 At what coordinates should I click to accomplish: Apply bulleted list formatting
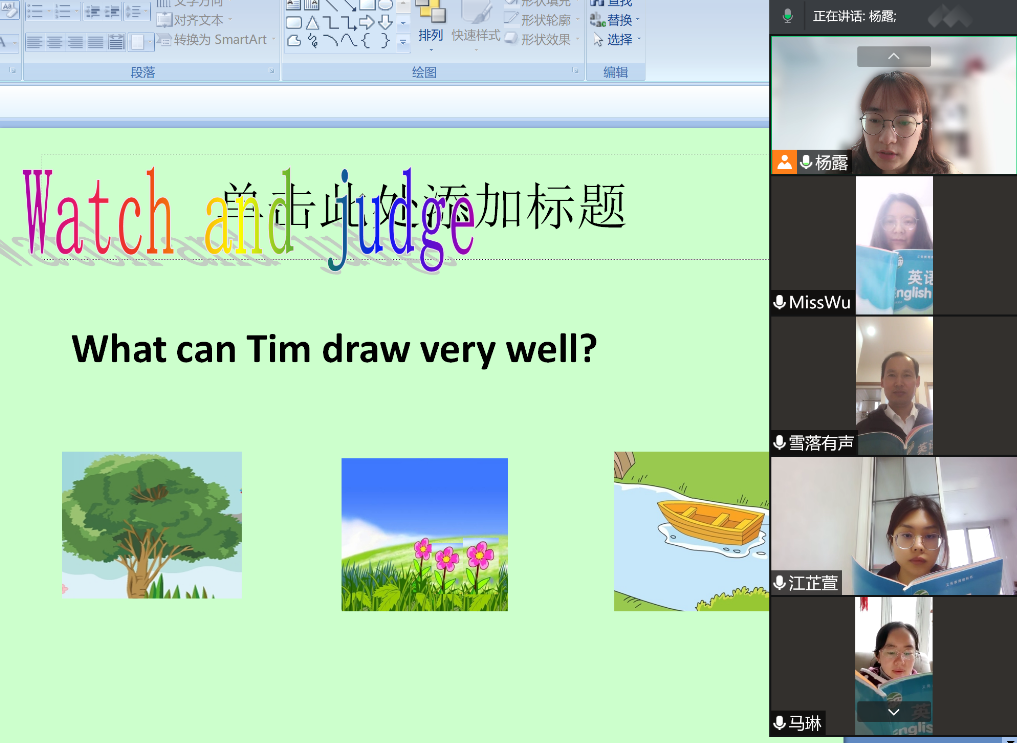tap(35, 11)
